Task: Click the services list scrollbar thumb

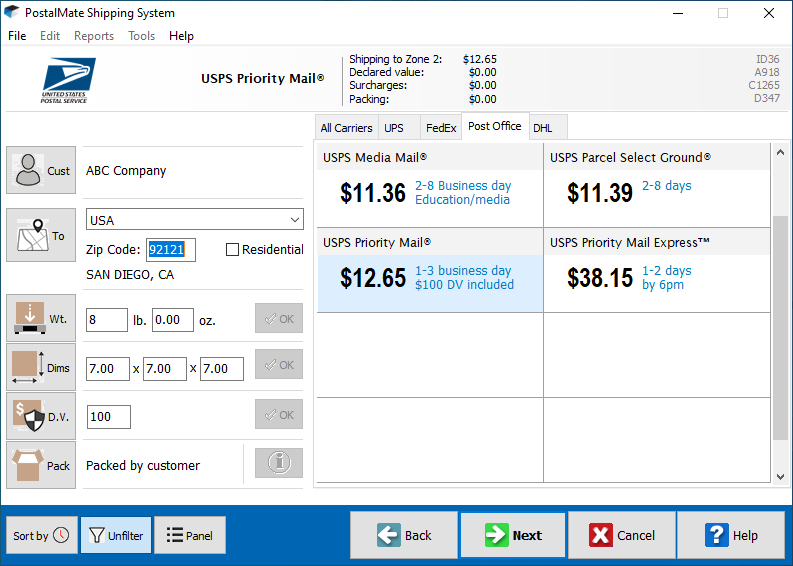Action: (x=780, y=328)
